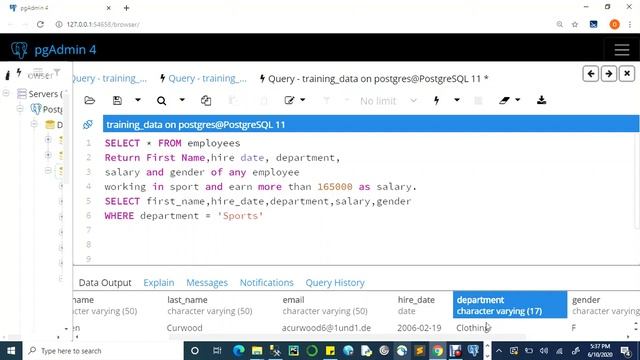Bookmark page with the star icon
The width and height of the screenshot is (640, 360).
coord(575,24)
